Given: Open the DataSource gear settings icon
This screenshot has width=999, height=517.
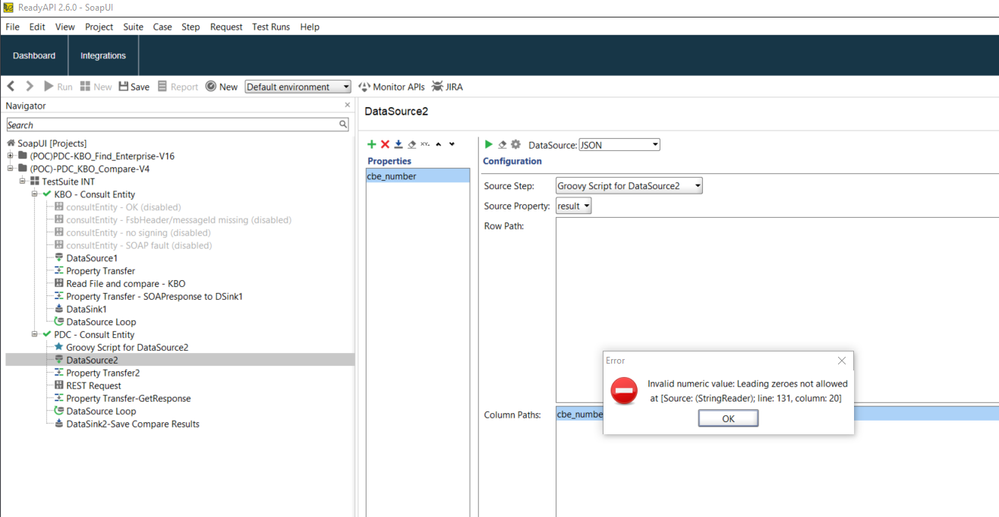Looking at the screenshot, I should 516,145.
